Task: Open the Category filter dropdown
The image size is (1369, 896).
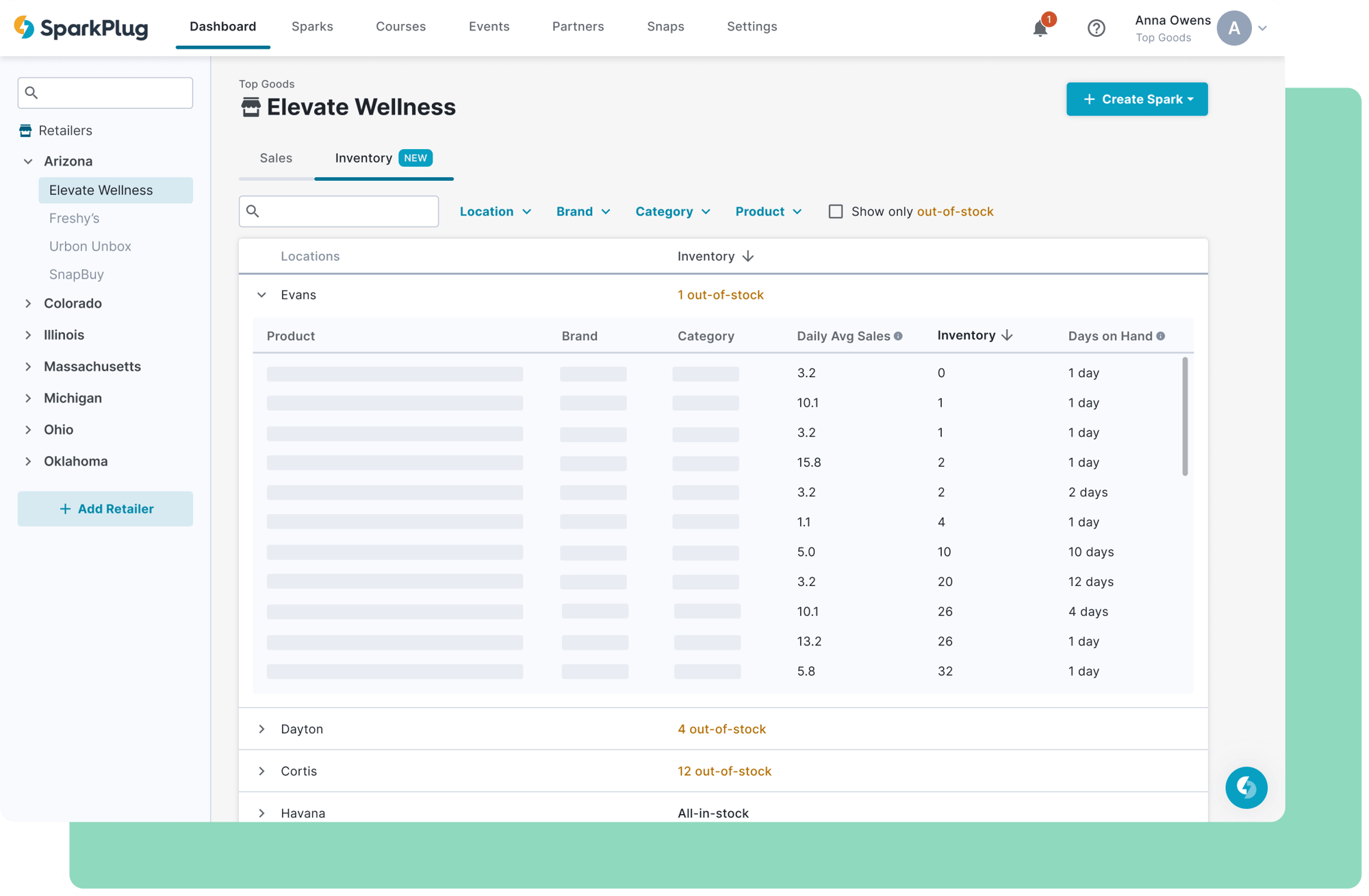Action: click(672, 212)
